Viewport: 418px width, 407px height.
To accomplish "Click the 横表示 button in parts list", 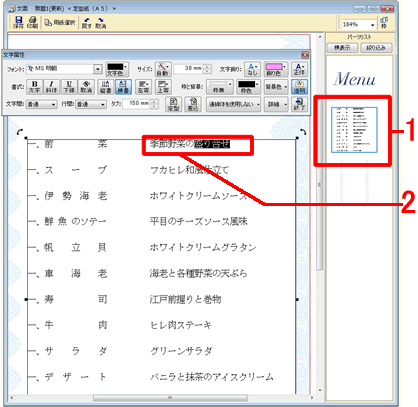I will pyautogui.click(x=342, y=48).
